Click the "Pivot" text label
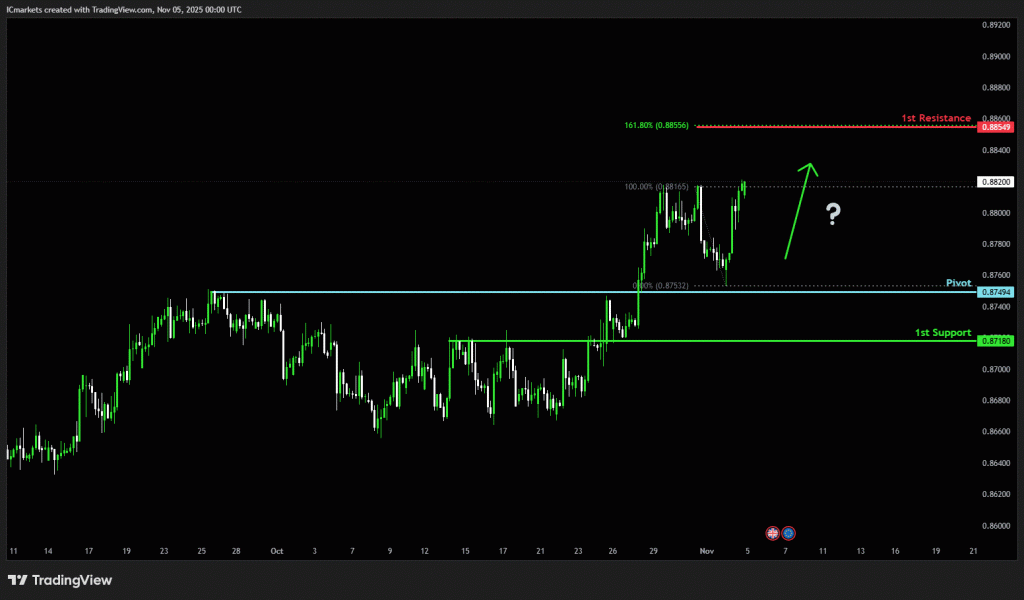This screenshot has height=600, width=1024. pos(958,283)
